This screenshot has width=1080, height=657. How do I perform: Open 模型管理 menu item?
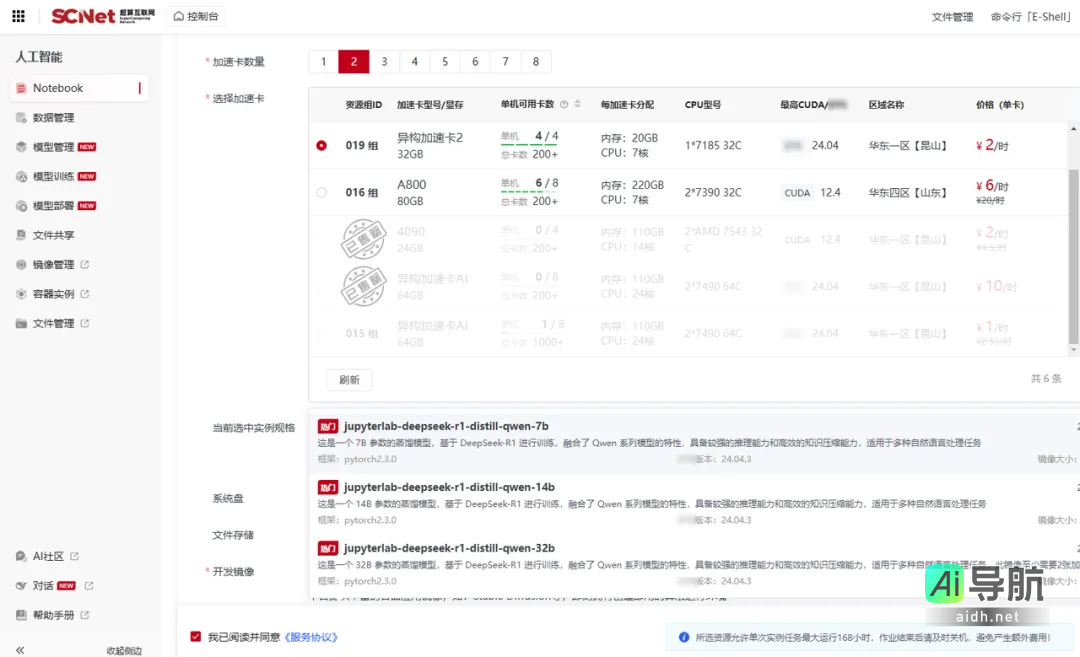pyautogui.click(x=54, y=147)
